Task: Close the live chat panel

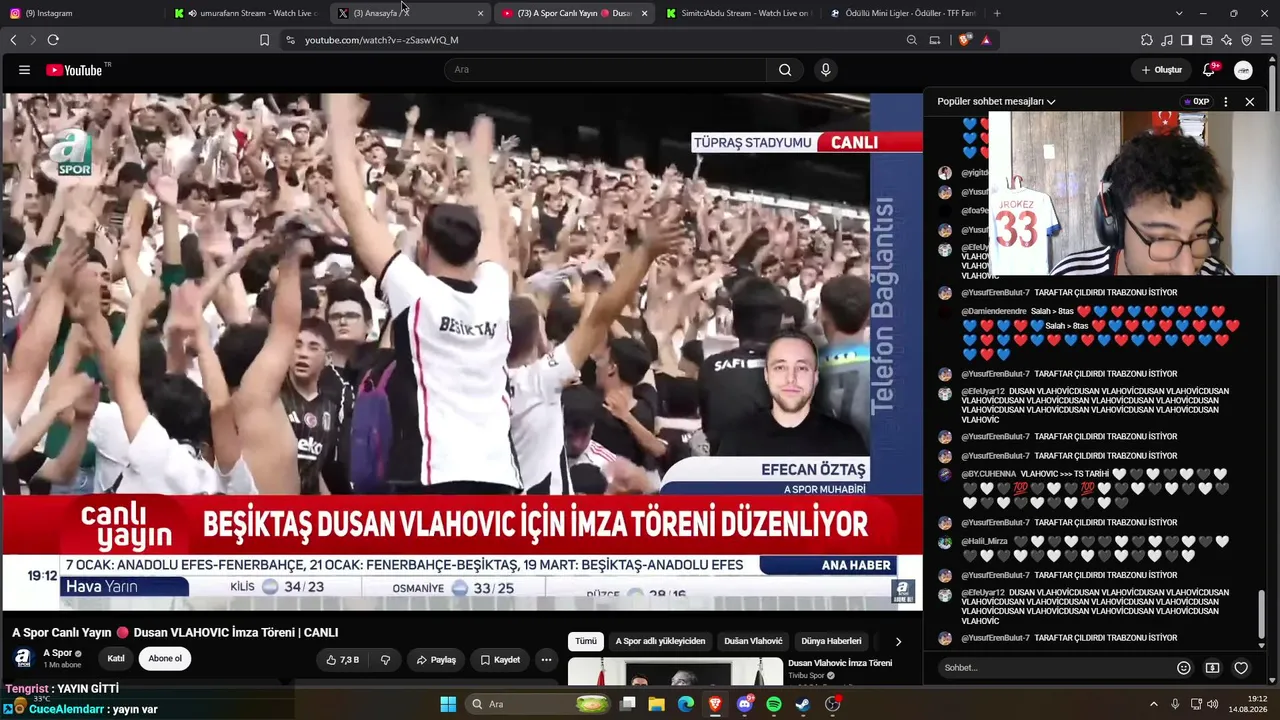Action: point(1249,102)
